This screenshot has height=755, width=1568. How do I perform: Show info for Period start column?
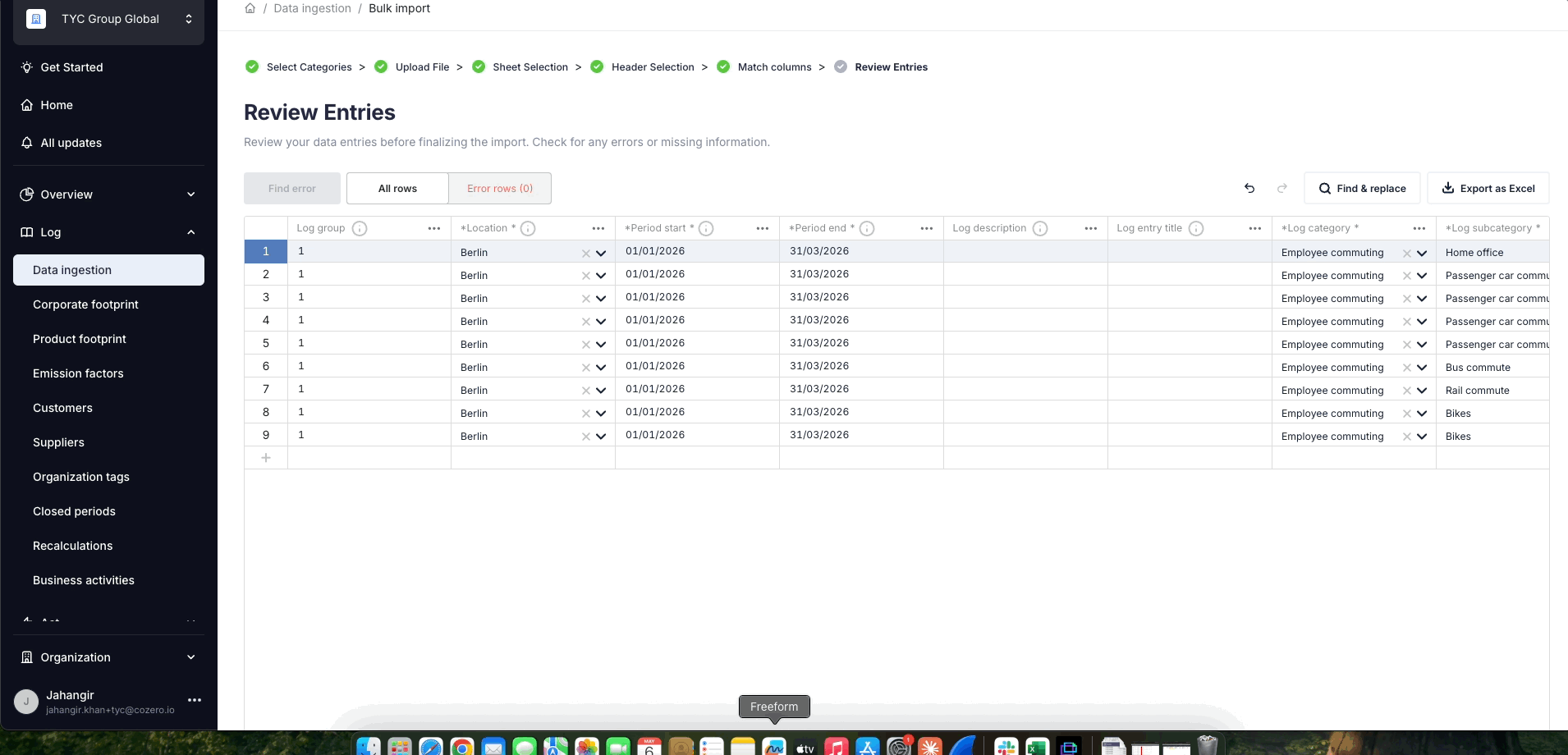point(706,228)
